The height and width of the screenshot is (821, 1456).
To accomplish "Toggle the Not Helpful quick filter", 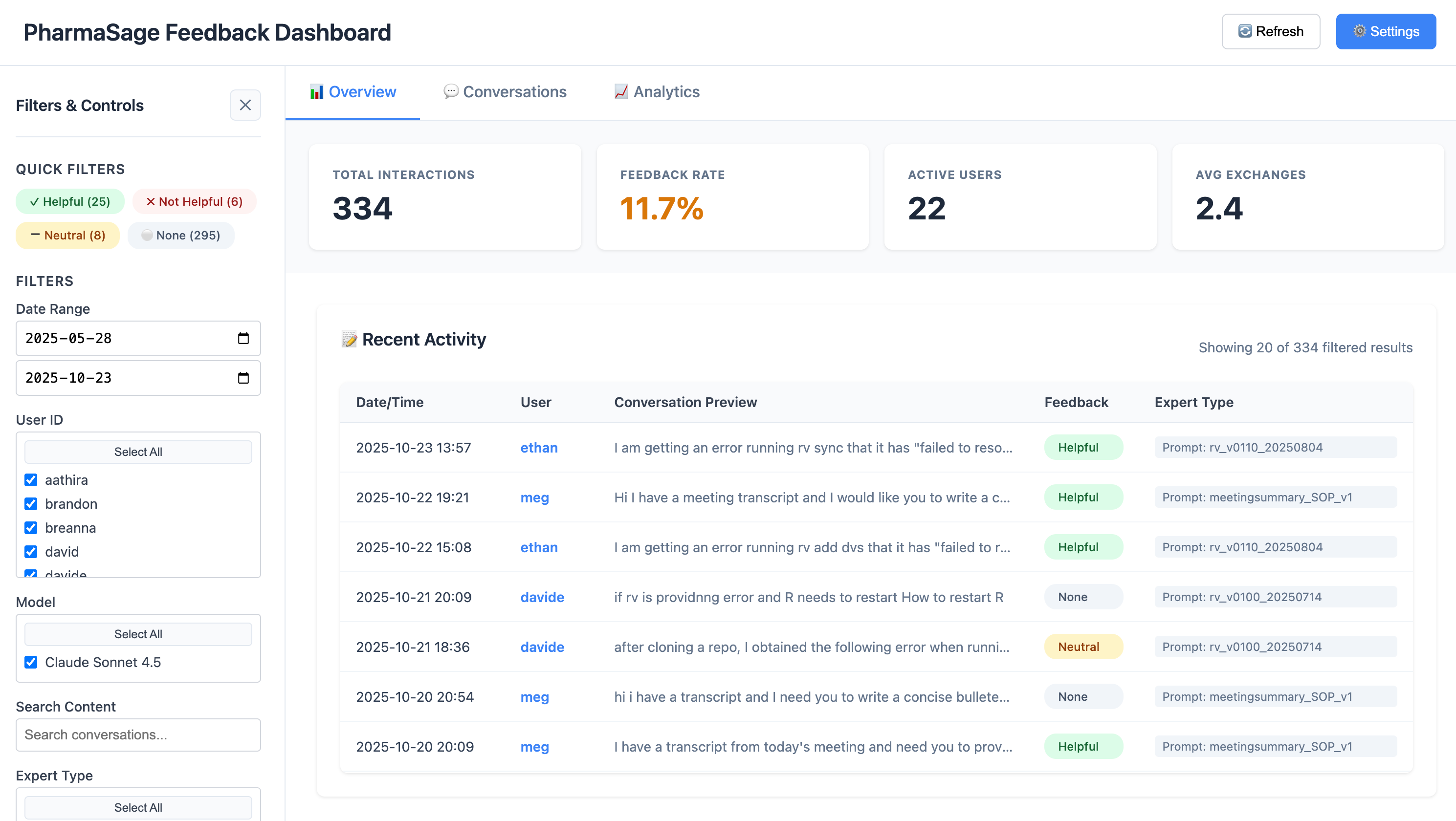I will point(194,201).
